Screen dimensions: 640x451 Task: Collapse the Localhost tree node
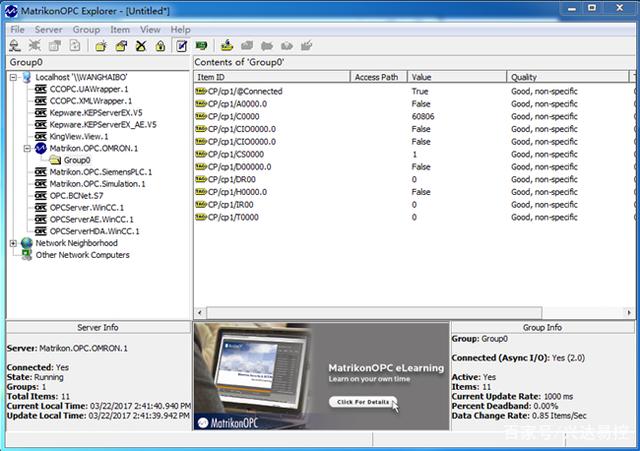(x=13, y=77)
